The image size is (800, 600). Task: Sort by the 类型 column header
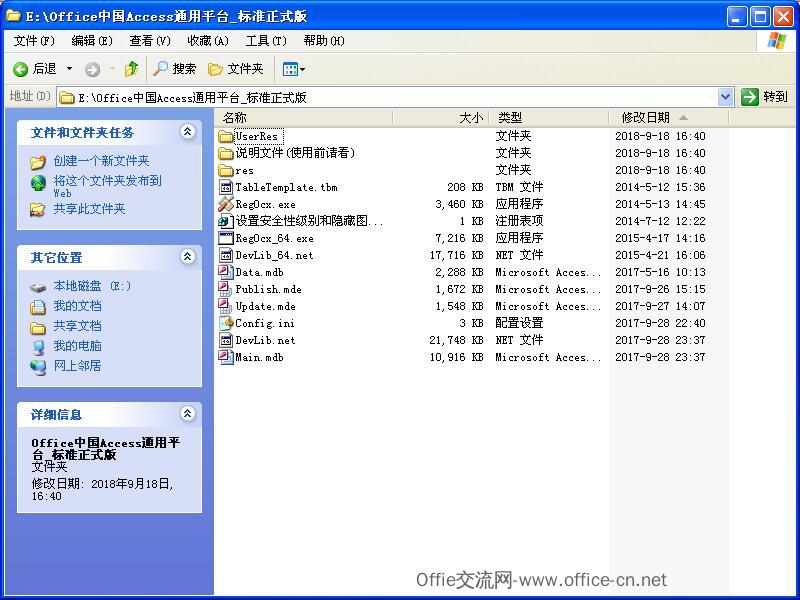[549, 118]
